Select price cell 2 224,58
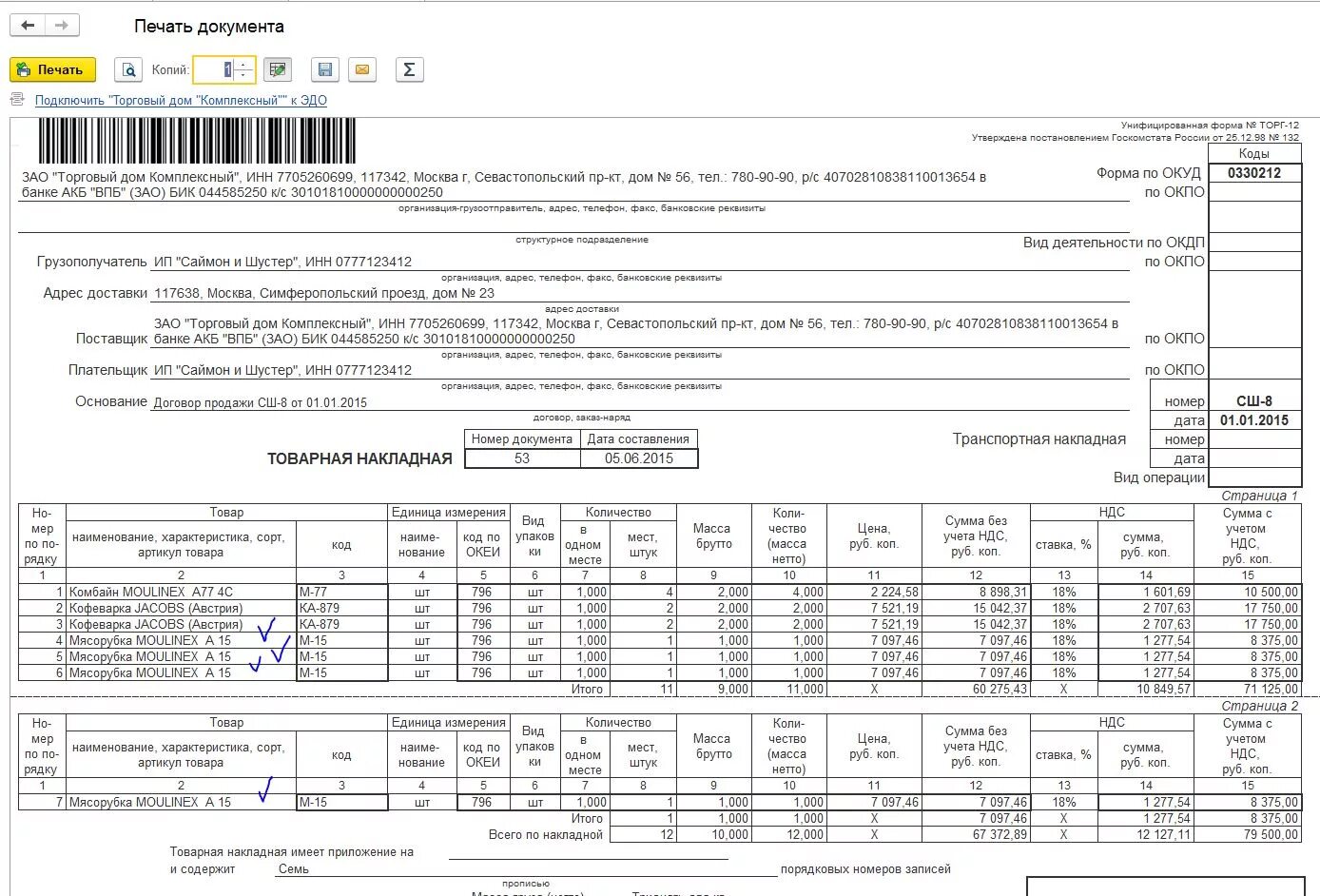This screenshot has width=1320, height=896. 874,592
